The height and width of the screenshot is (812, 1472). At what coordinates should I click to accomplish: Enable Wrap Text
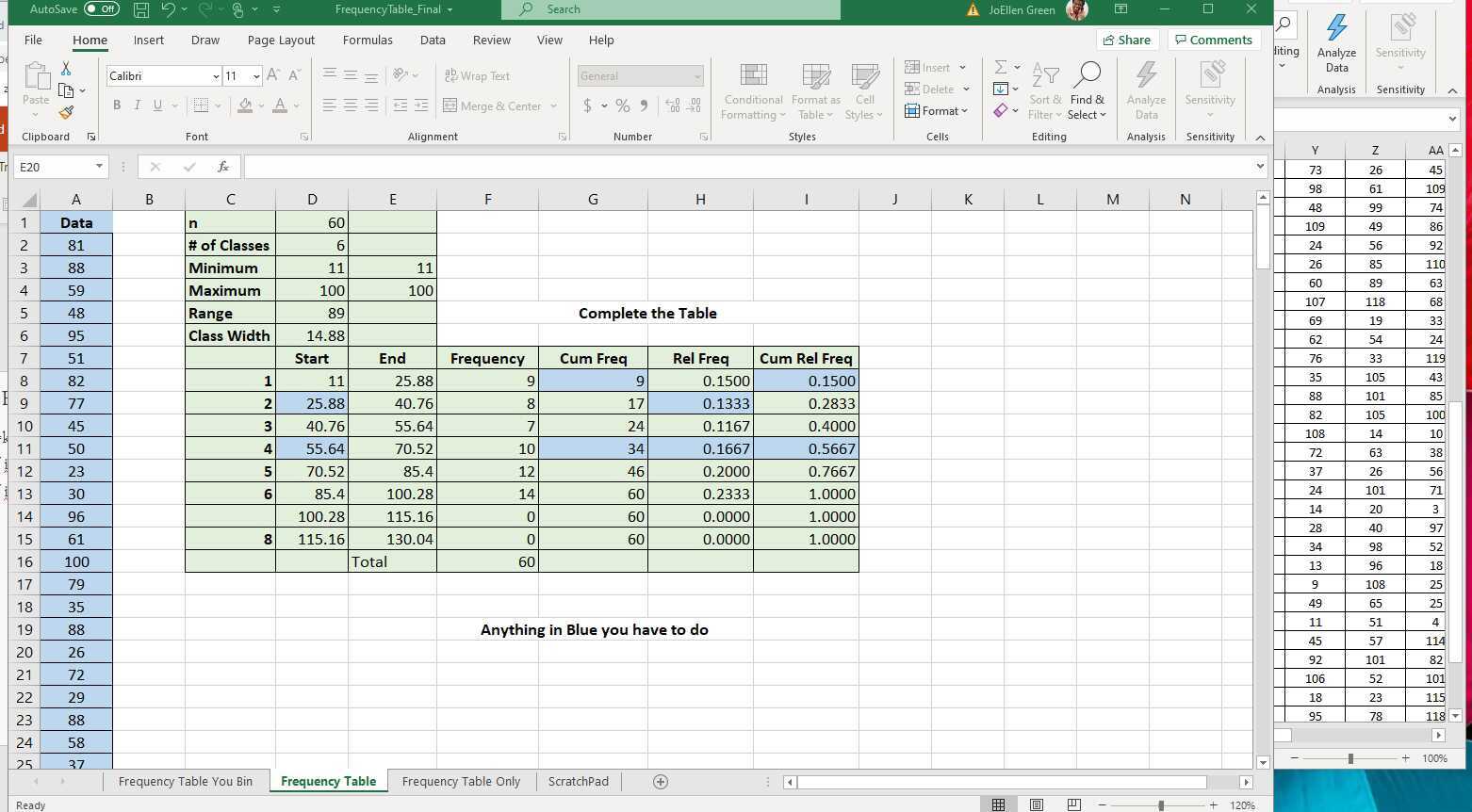[477, 75]
